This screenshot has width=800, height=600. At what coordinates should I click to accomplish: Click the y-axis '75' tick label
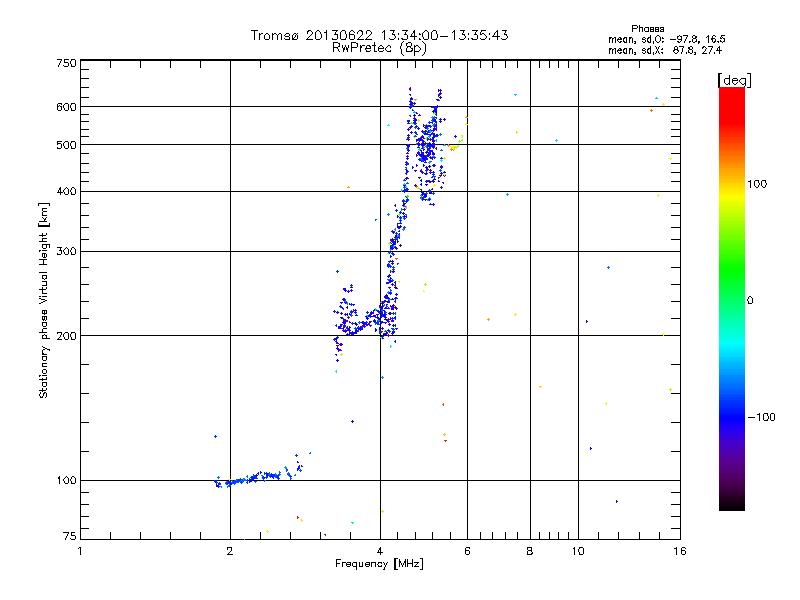[x=70, y=536]
